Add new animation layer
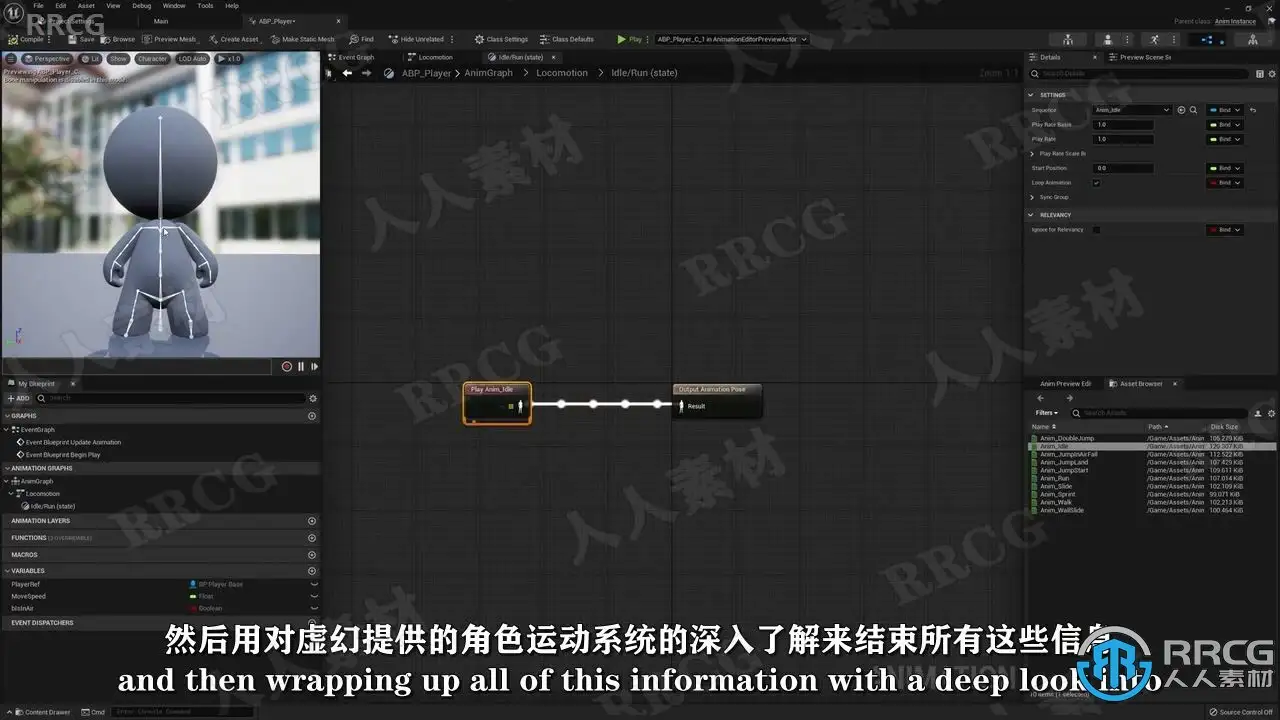The image size is (1280, 720). click(312, 521)
